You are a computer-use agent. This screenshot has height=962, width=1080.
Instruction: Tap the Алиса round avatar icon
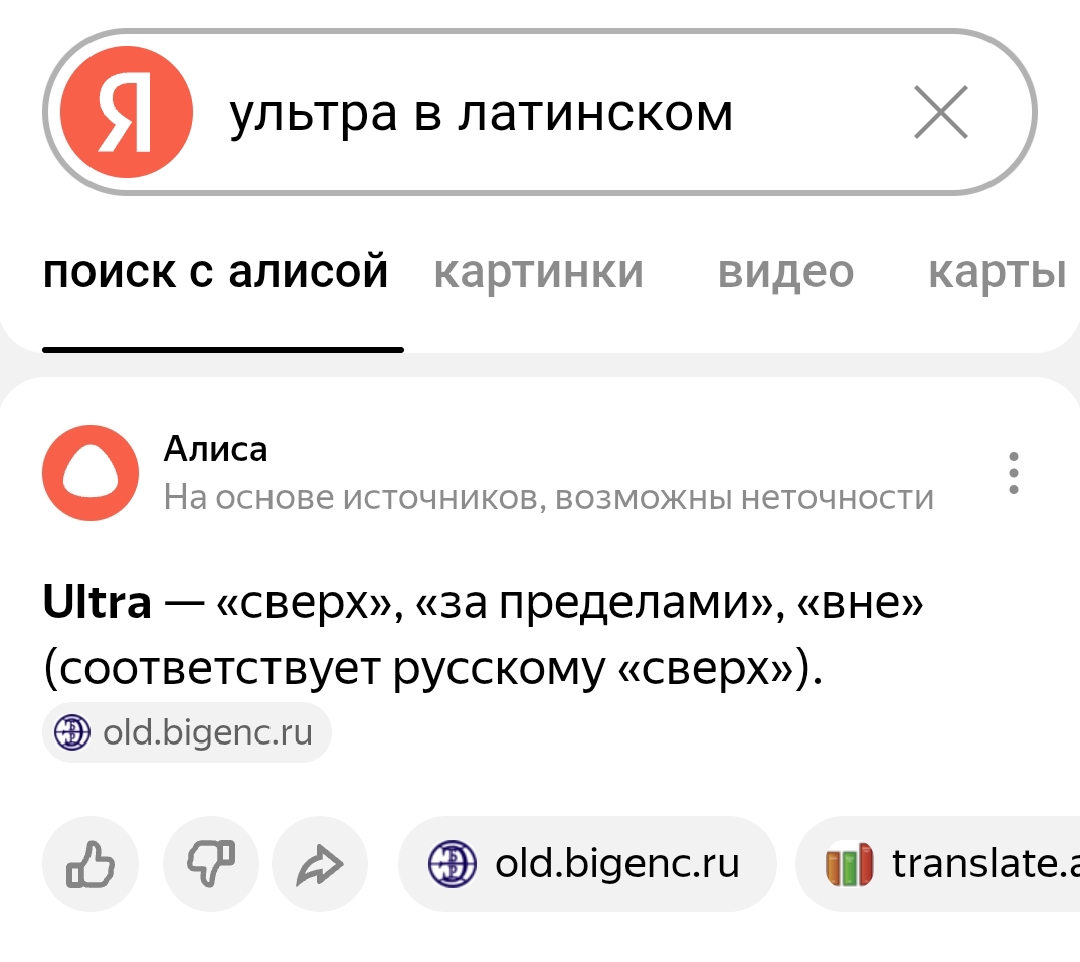pos(90,473)
